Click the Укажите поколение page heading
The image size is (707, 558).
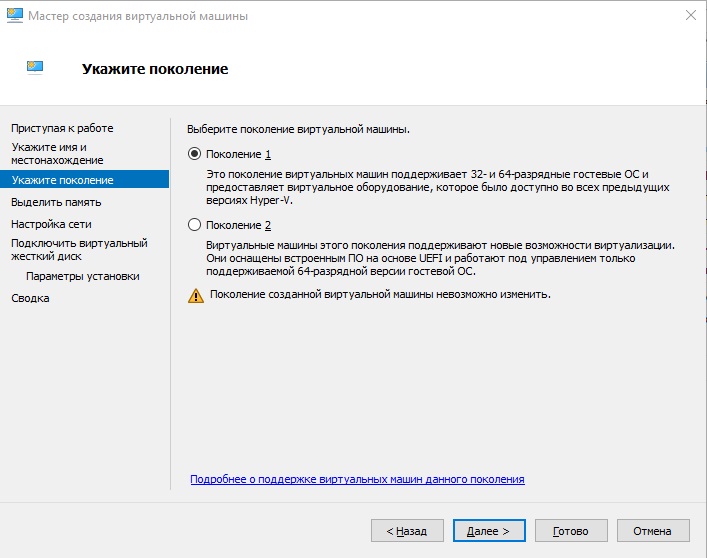click(x=154, y=69)
